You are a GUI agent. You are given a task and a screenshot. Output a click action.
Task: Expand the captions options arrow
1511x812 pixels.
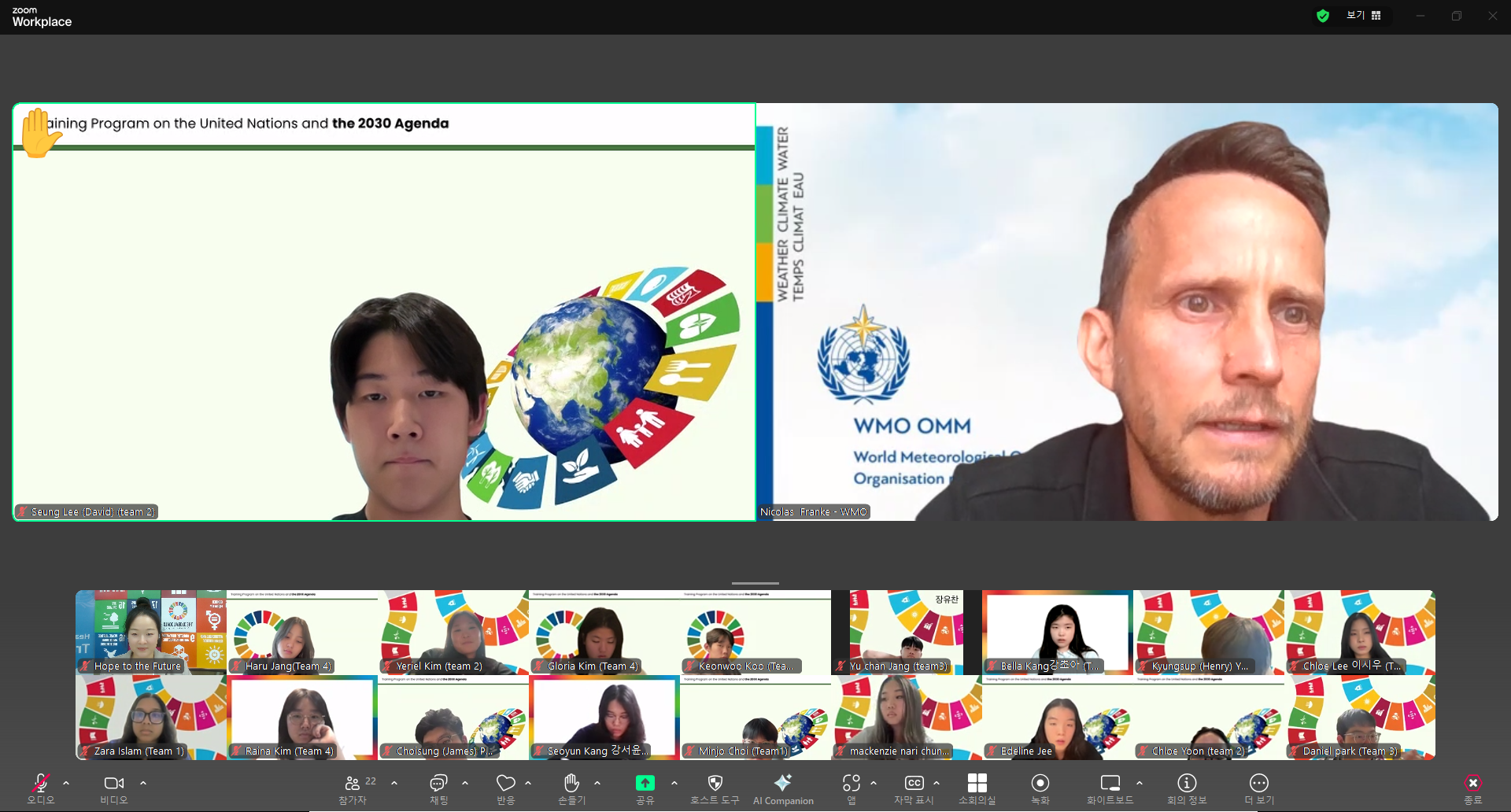tap(937, 783)
